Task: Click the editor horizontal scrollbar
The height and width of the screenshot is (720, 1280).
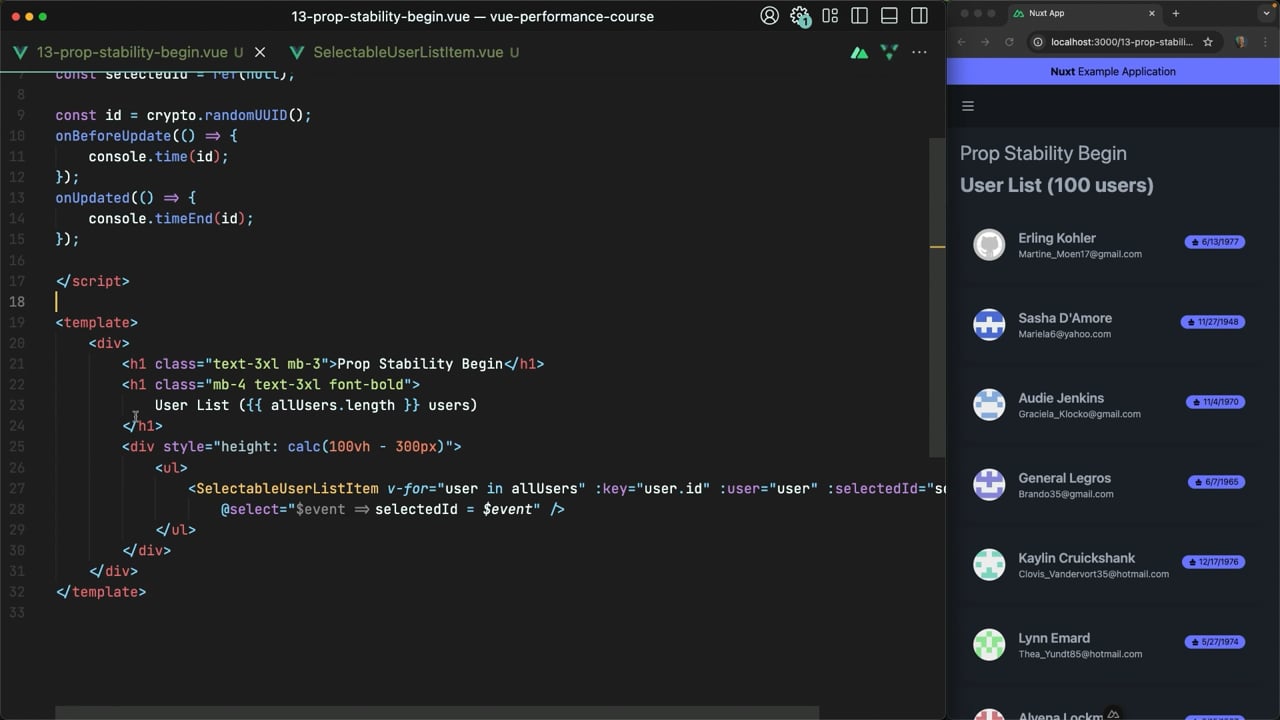Action: 437,713
